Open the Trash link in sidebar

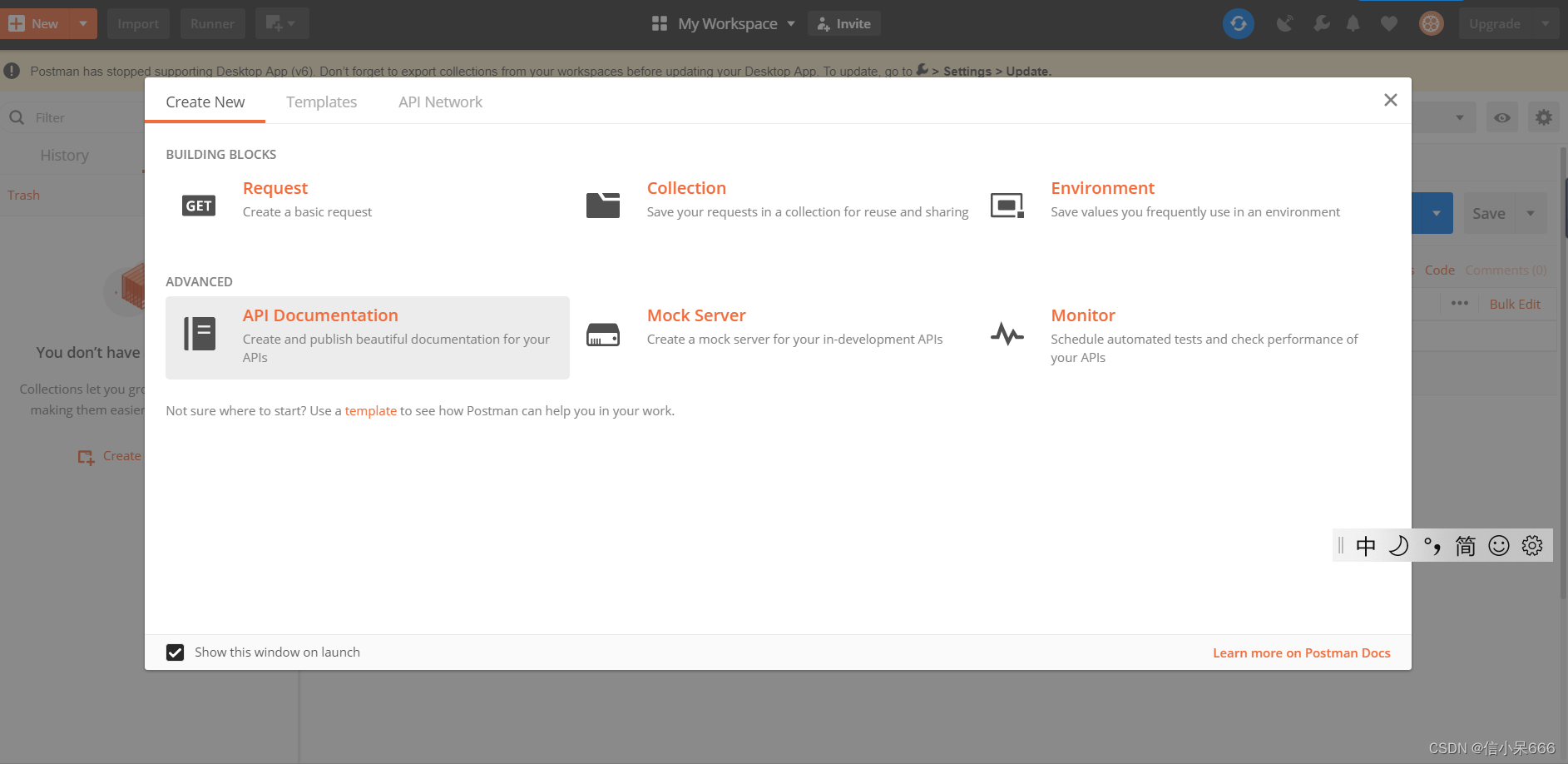(x=23, y=195)
